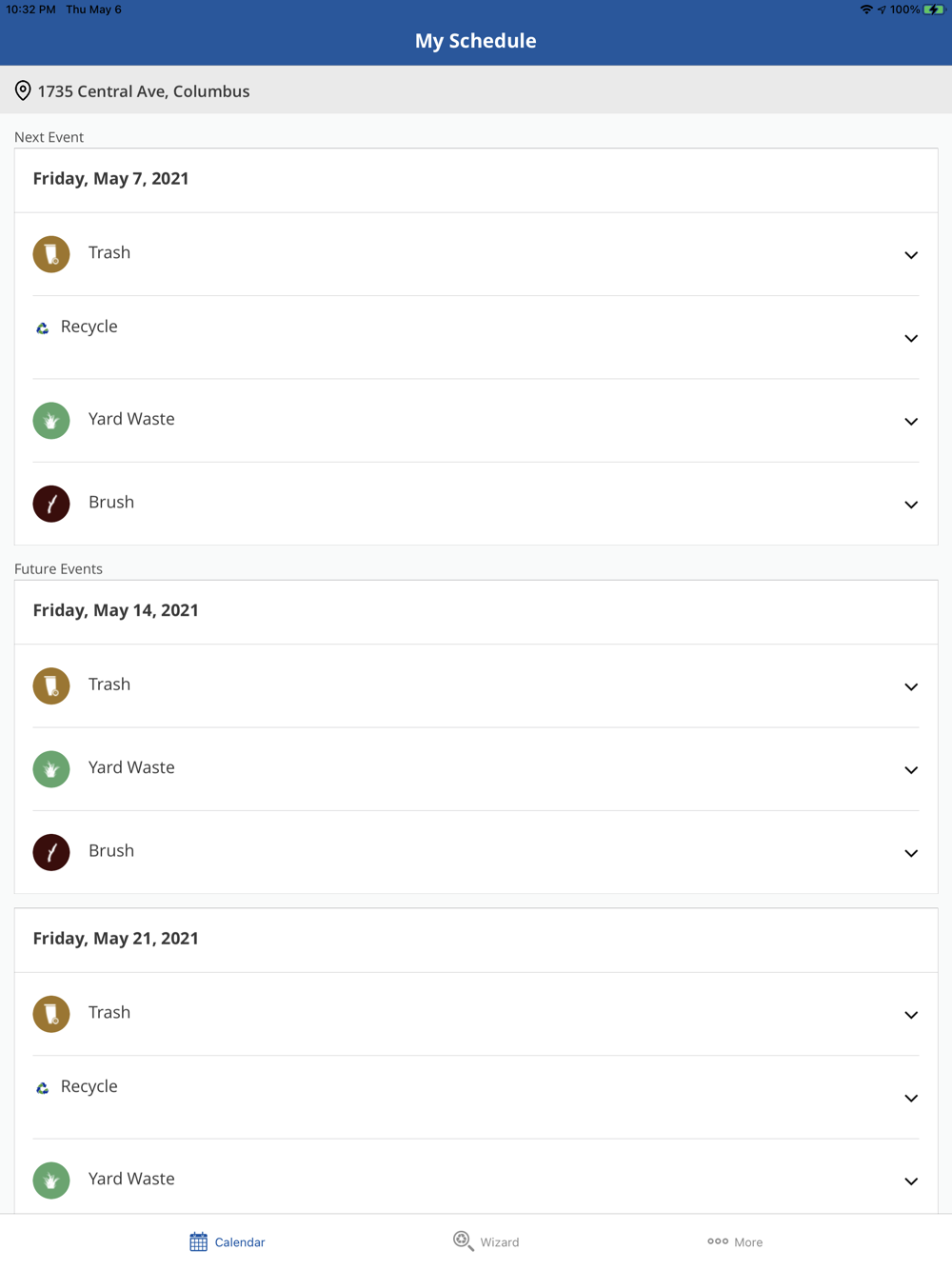Expand Recycle details for May 7
Image resolution: width=952 pixels, height=1270 pixels.
911,338
